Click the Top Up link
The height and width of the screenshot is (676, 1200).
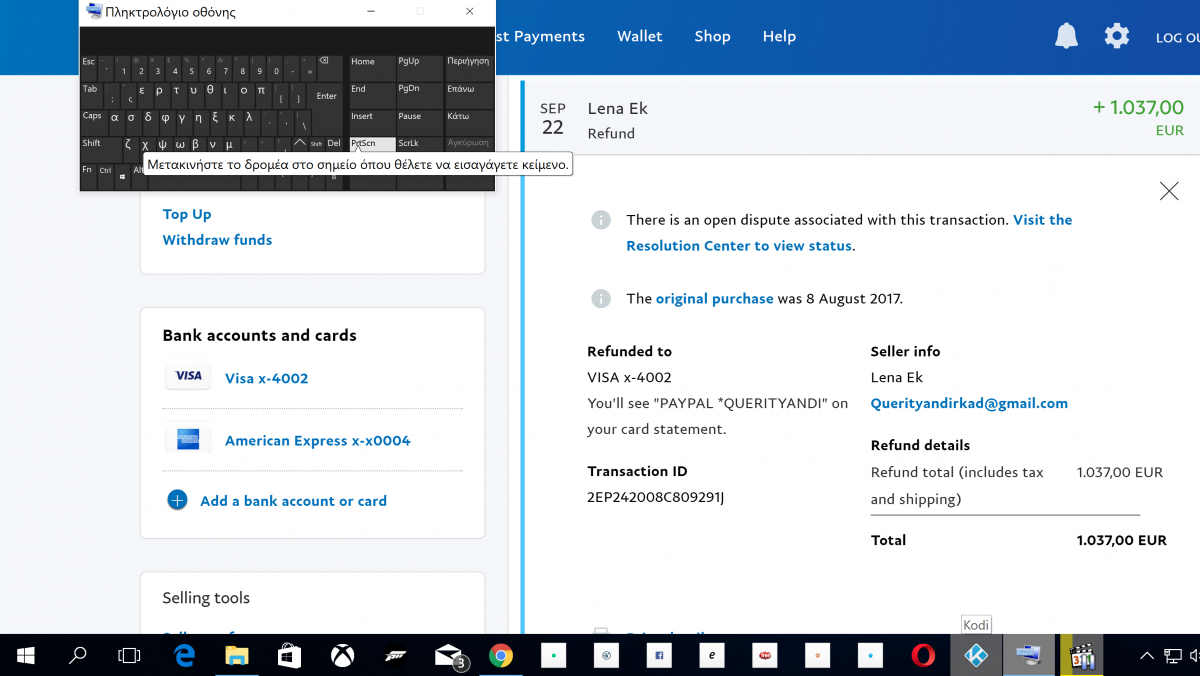187,214
